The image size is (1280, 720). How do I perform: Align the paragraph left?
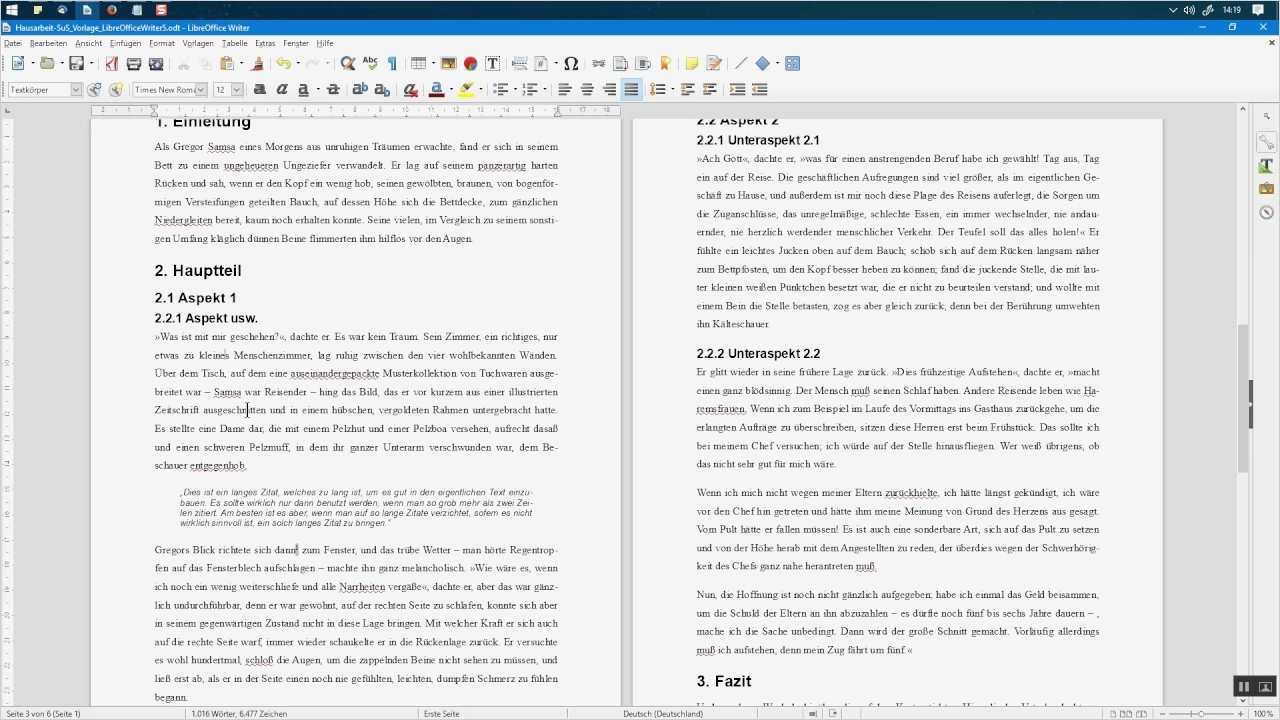pyautogui.click(x=565, y=90)
